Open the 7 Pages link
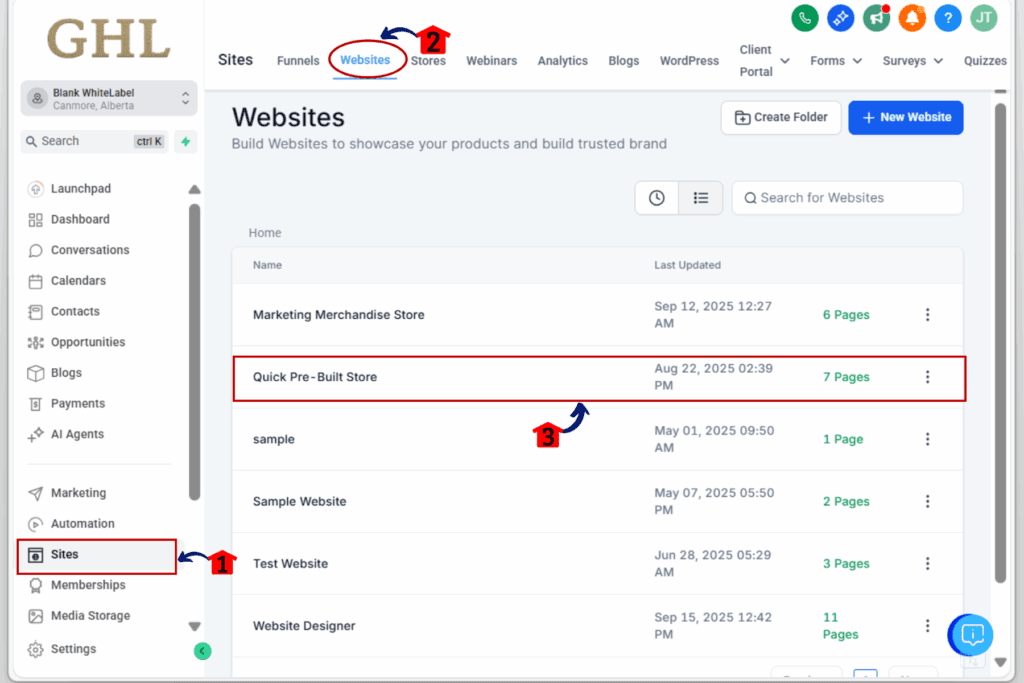Screen dimensions: 1024x683 click(x=846, y=377)
